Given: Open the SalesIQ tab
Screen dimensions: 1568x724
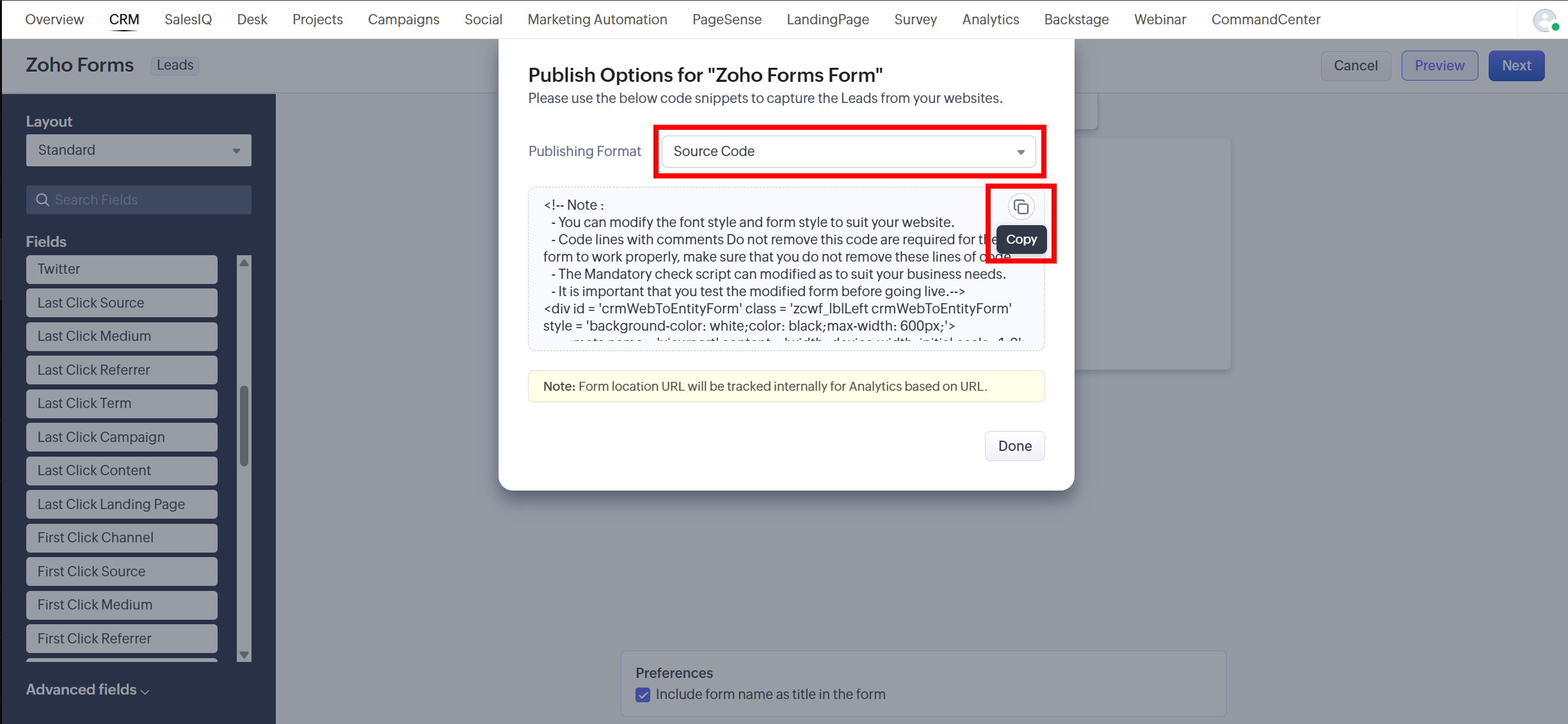Looking at the screenshot, I should tap(188, 20).
